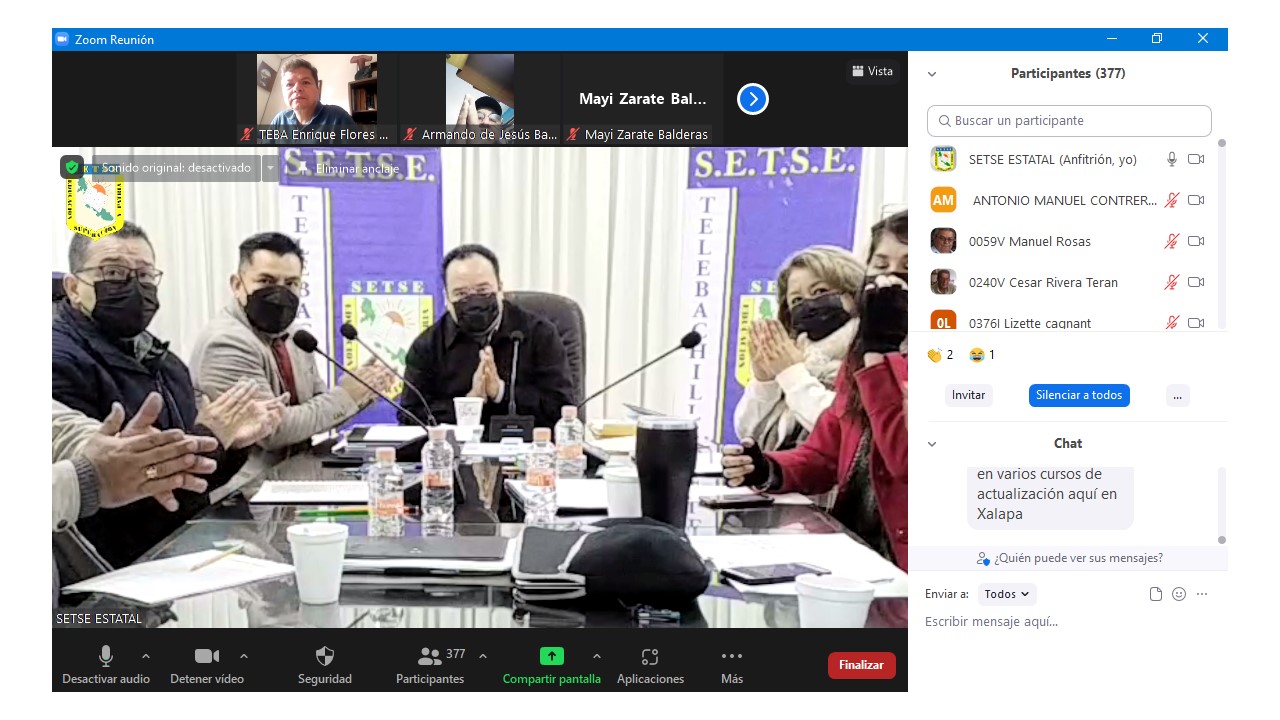Click the Compartir pantalla green icon

551,657
